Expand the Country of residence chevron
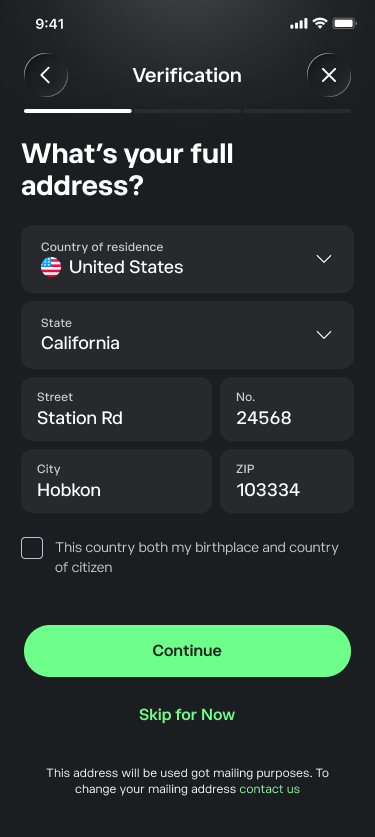375x837 pixels. point(324,259)
